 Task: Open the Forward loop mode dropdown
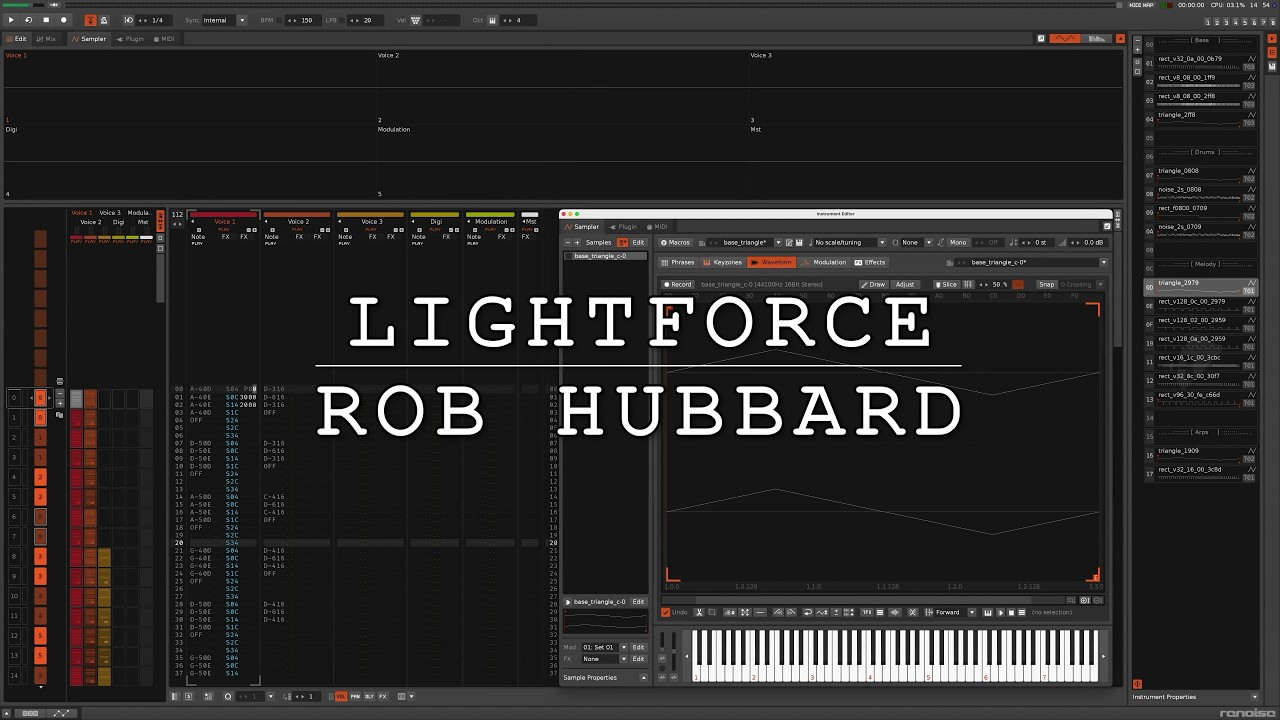pos(951,612)
